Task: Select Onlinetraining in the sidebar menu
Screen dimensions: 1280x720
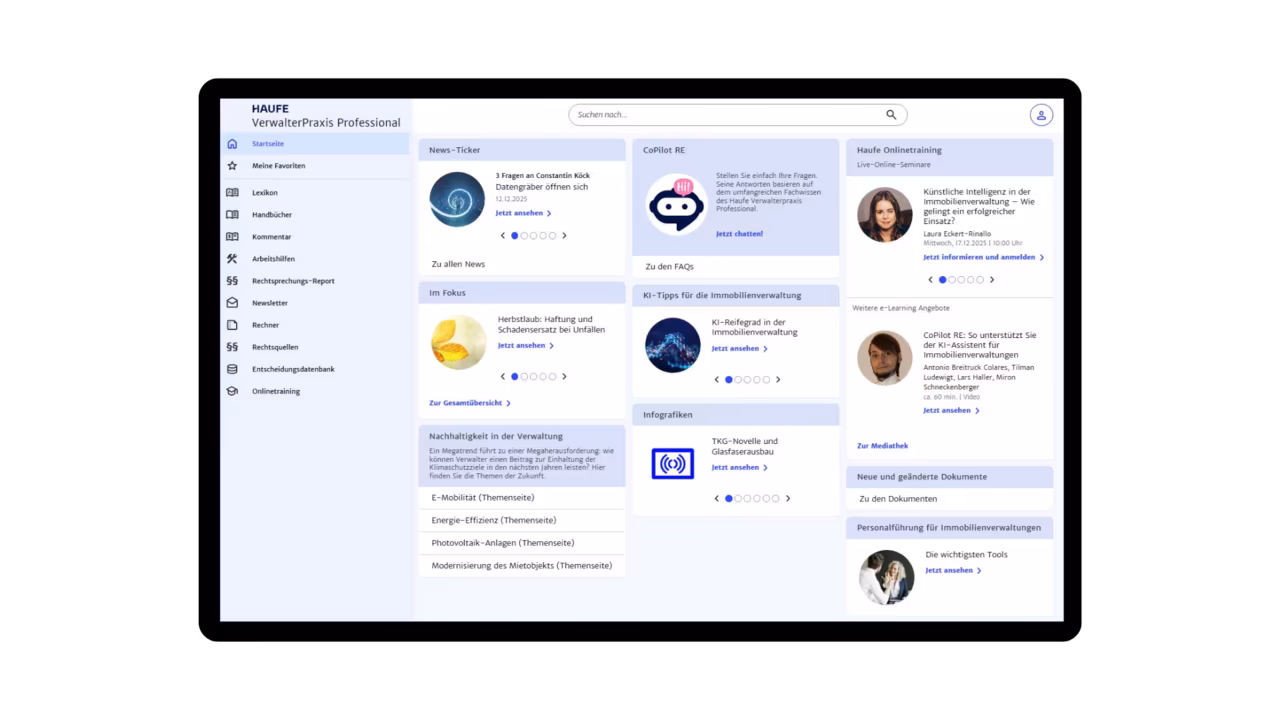Action: tap(276, 391)
